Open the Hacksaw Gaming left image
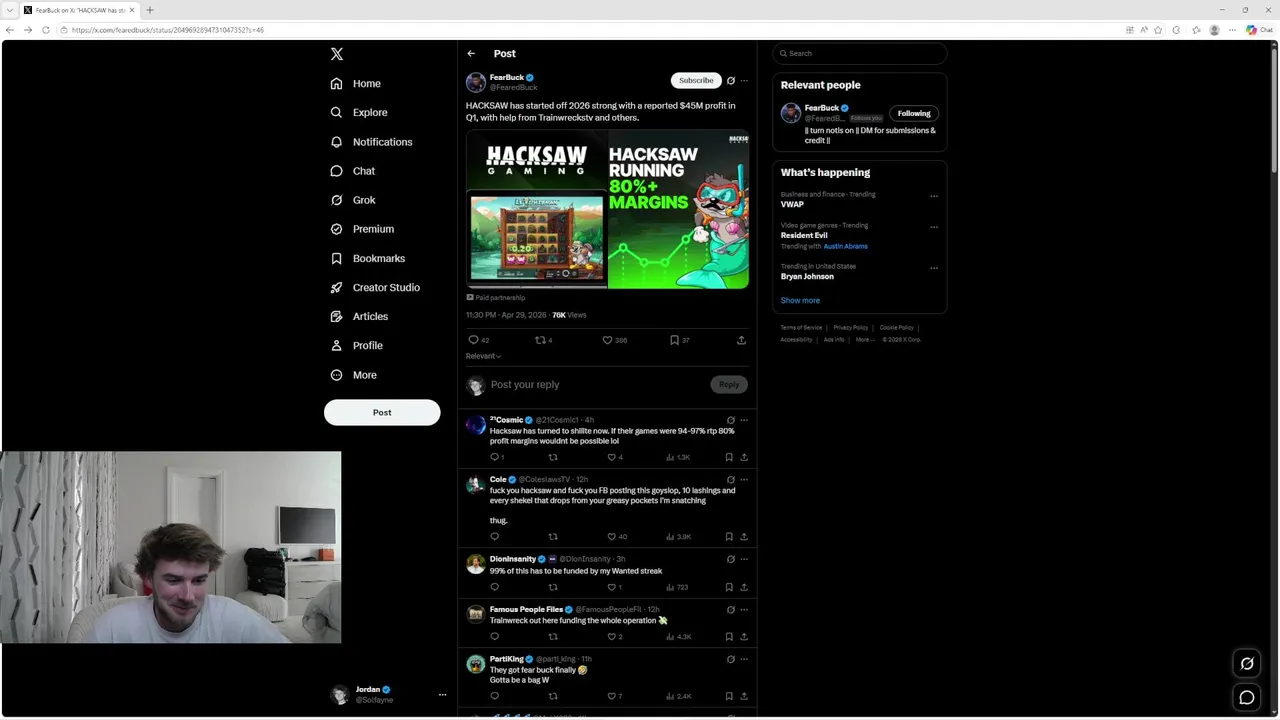1280x720 pixels. pyautogui.click(x=537, y=209)
